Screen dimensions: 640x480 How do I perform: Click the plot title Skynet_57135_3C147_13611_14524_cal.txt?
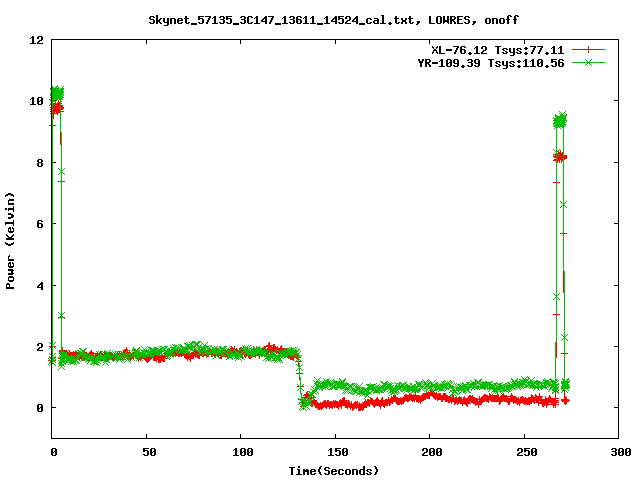point(284,20)
